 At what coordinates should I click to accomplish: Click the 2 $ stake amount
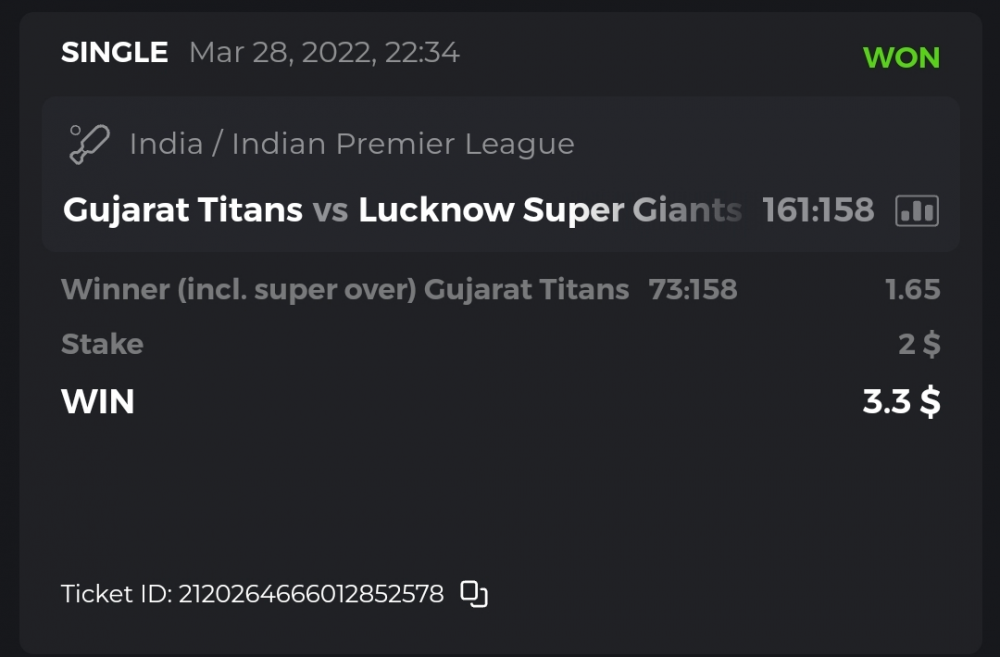(919, 344)
